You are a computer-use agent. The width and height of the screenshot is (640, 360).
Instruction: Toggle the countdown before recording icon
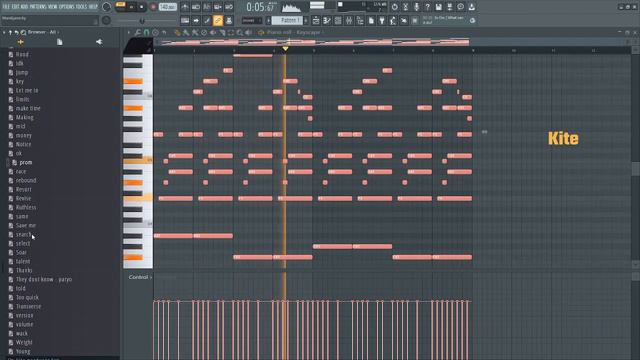(207, 7)
